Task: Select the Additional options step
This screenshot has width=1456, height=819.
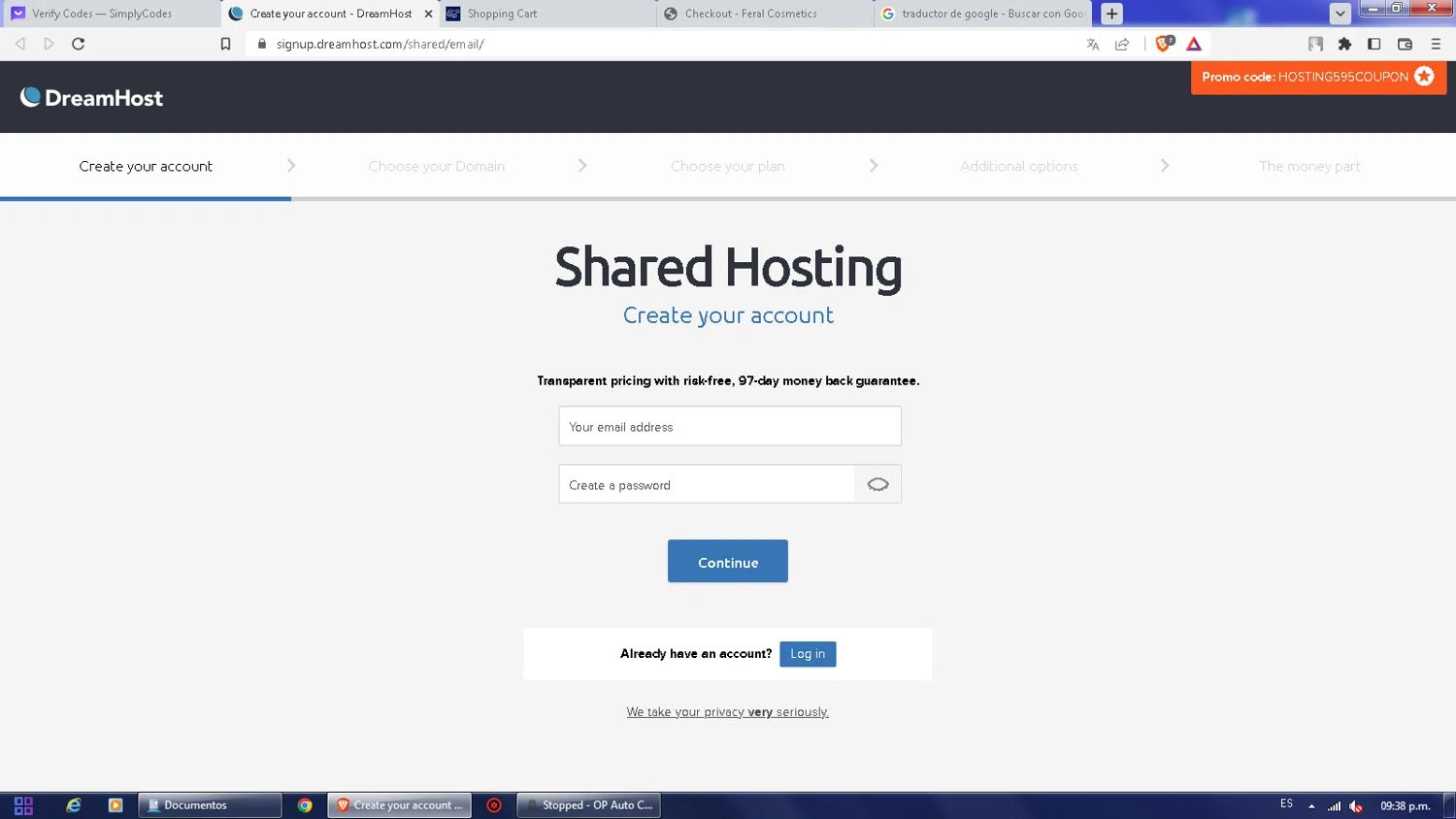Action: [x=1019, y=166]
